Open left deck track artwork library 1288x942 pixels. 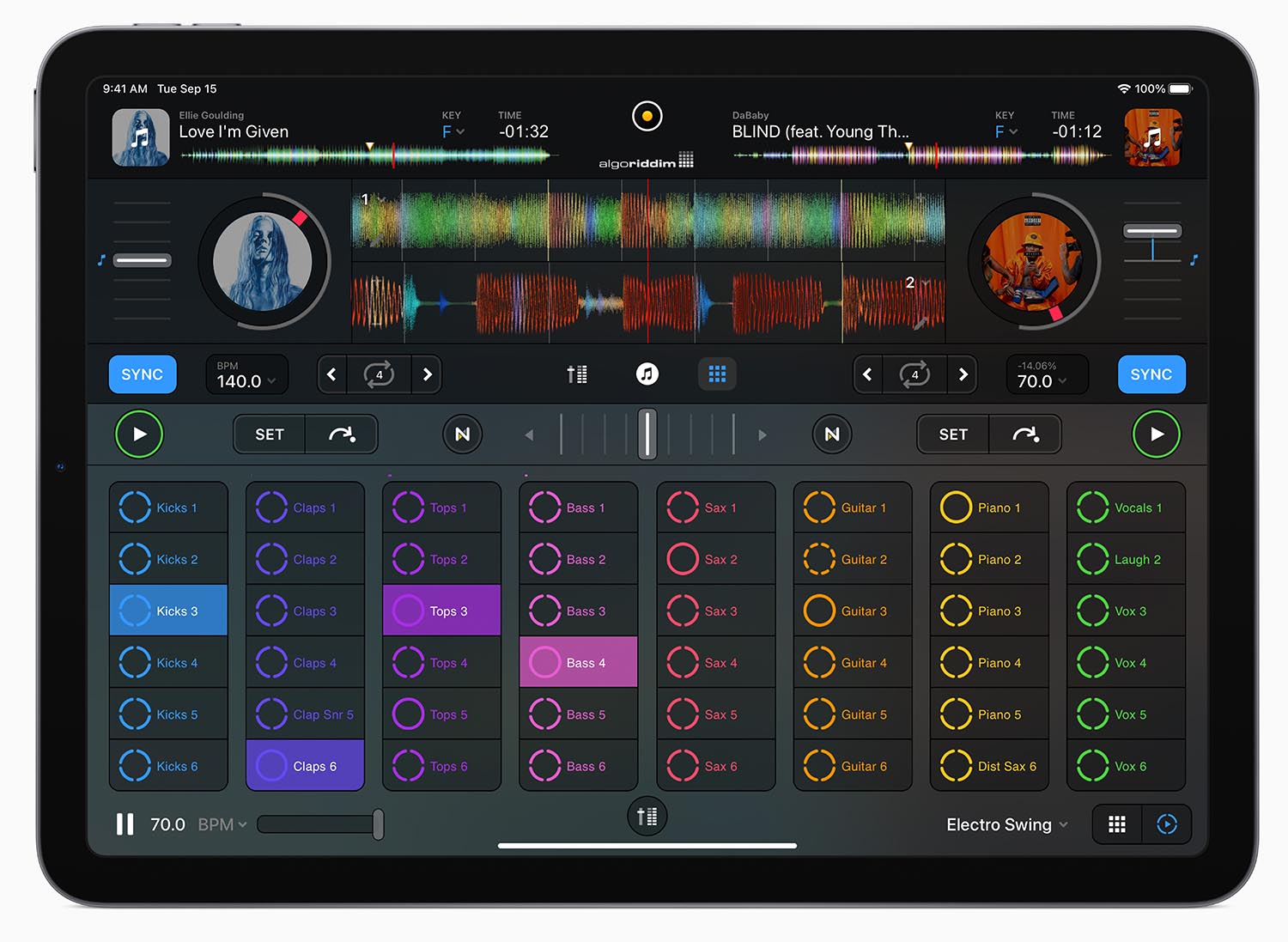tap(141, 137)
